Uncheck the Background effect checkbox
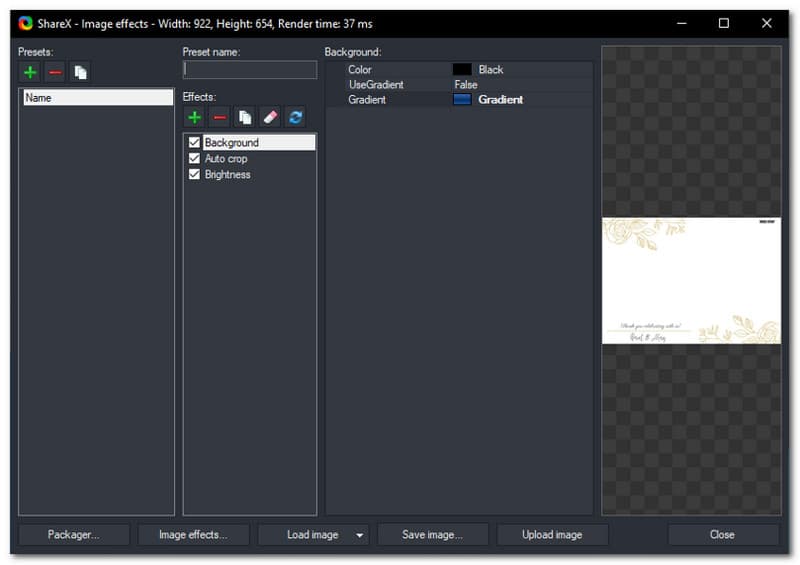This screenshot has height=565, width=800. pos(194,143)
